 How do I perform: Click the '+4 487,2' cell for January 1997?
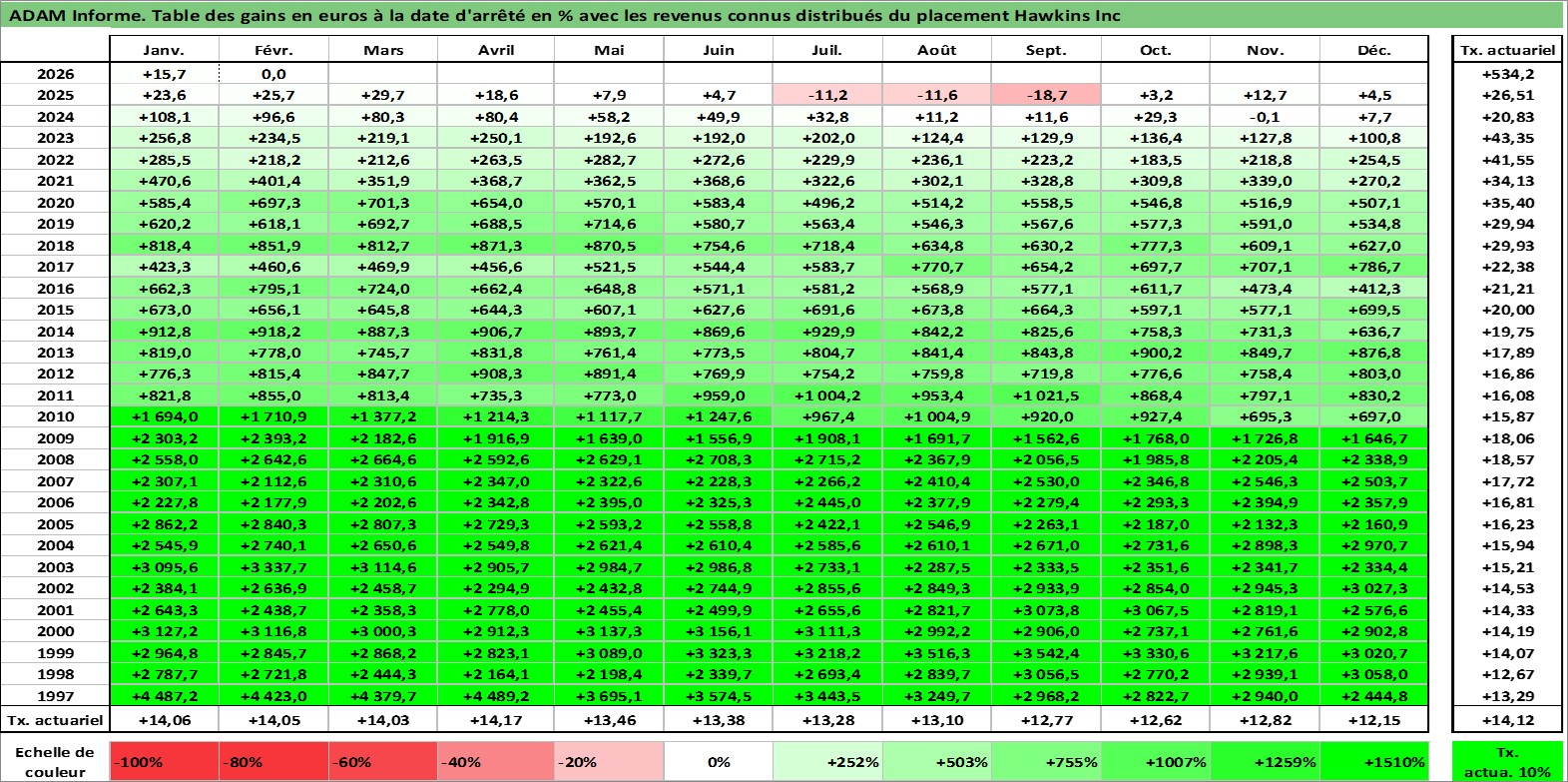(x=164, y=696)
